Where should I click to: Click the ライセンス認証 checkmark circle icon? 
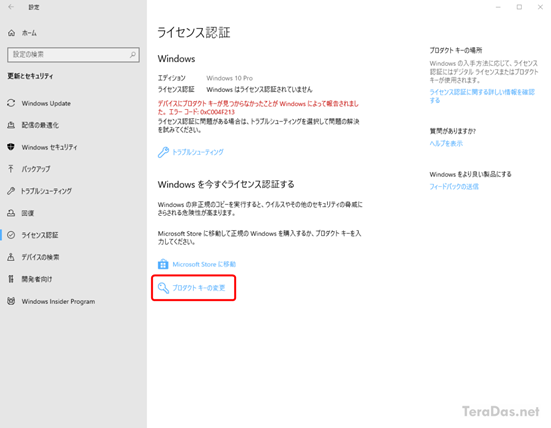11,235
